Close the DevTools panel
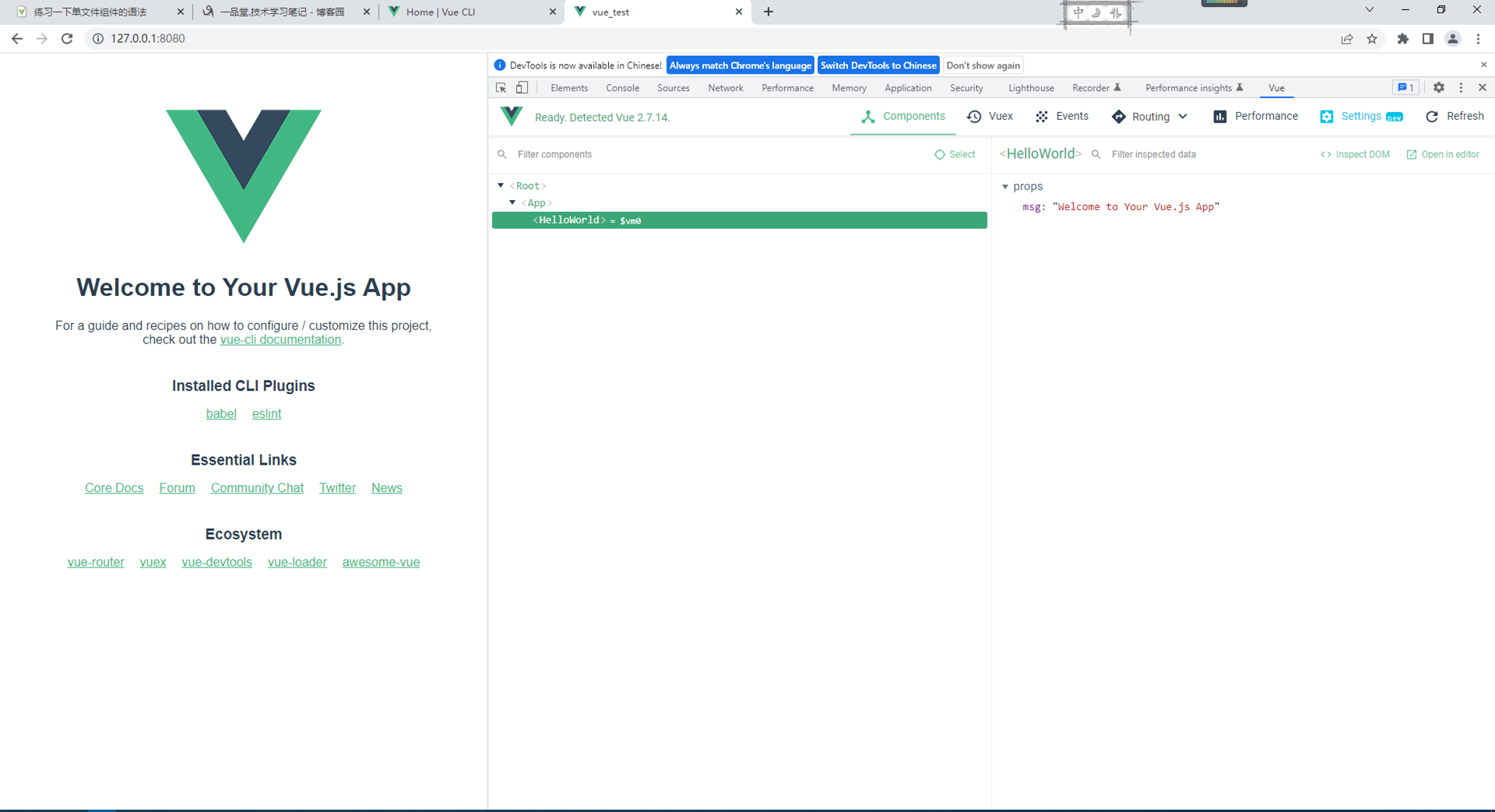 click(1483, 88)
